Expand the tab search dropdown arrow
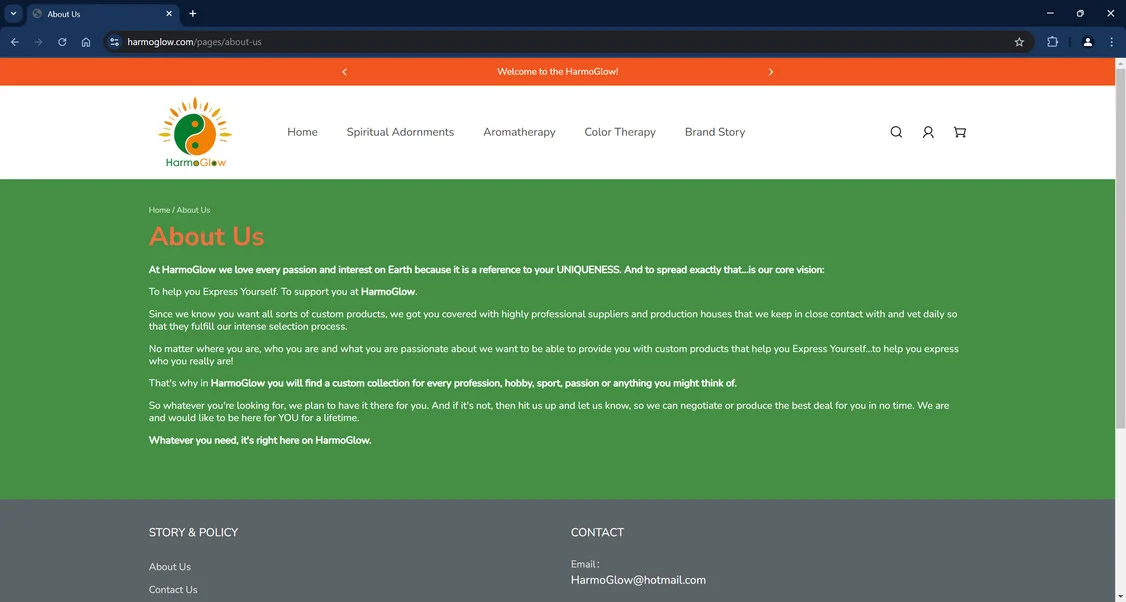This screenshot has width=1126, height=602. click(x=13, y=14)
